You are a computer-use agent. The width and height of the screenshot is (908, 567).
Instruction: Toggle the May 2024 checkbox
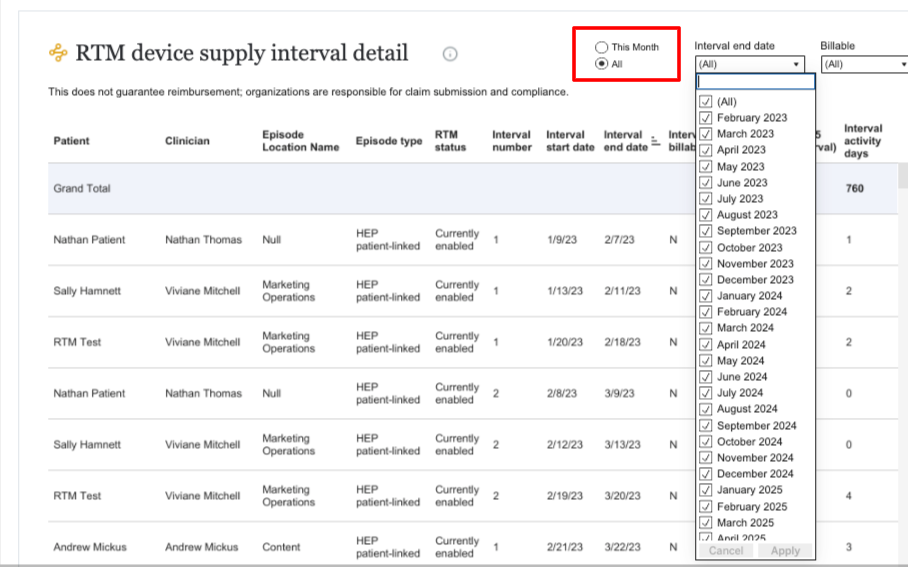click(x=705, y=360)
